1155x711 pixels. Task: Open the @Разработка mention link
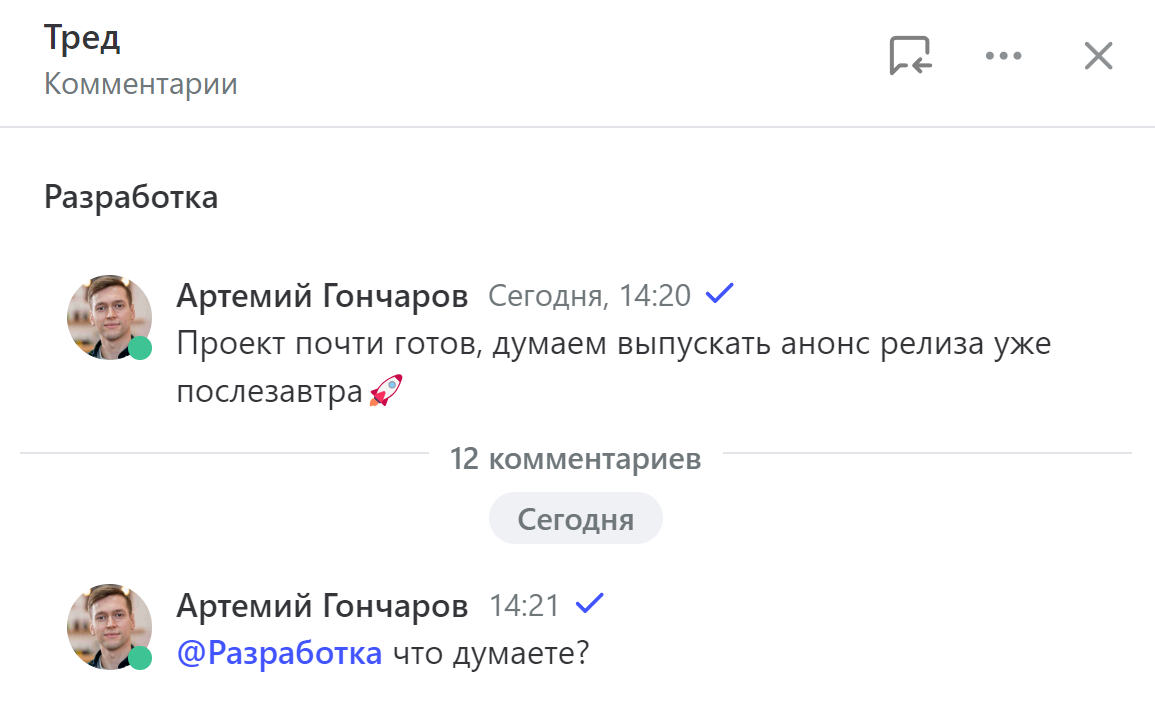coord(278,652)
